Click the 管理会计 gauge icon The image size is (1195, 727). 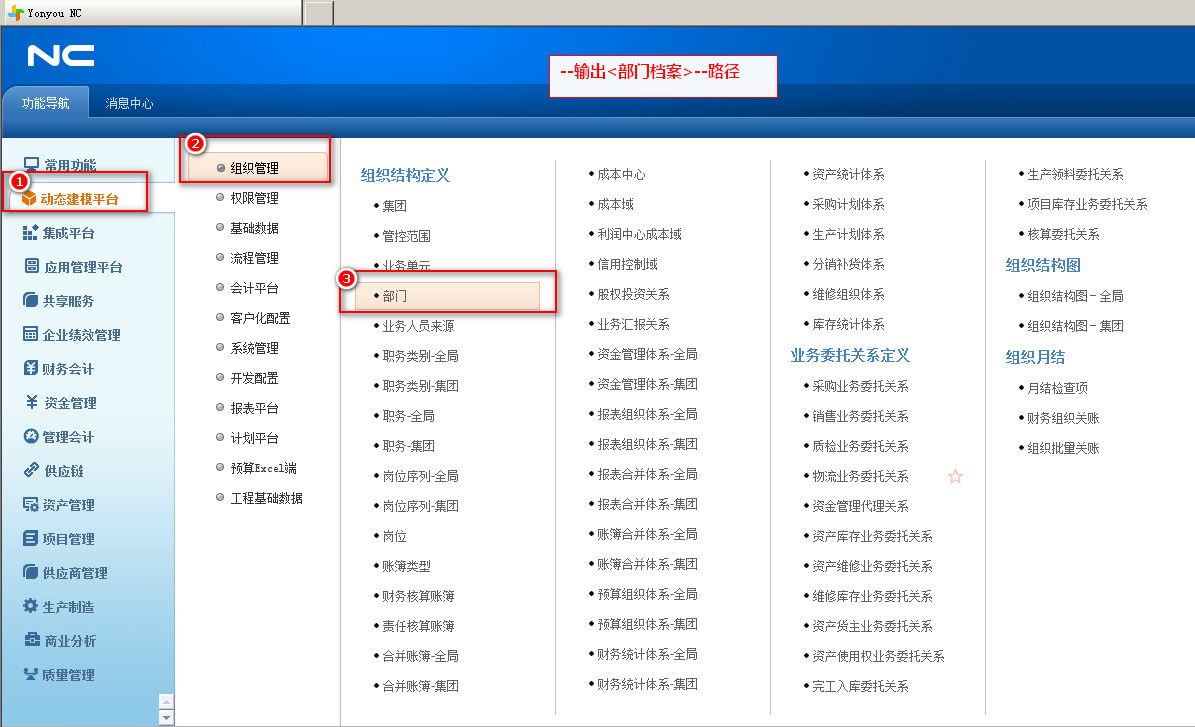pyautogui.click(x=30, y=436)
